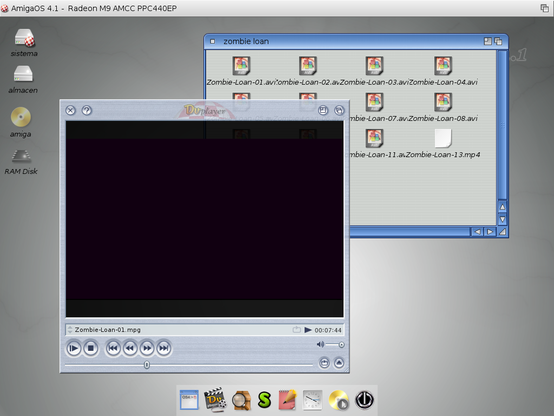Select the Zombie-Loan-08.avi file icon
This screenshot has width=554, height=416.
point(443,102)
